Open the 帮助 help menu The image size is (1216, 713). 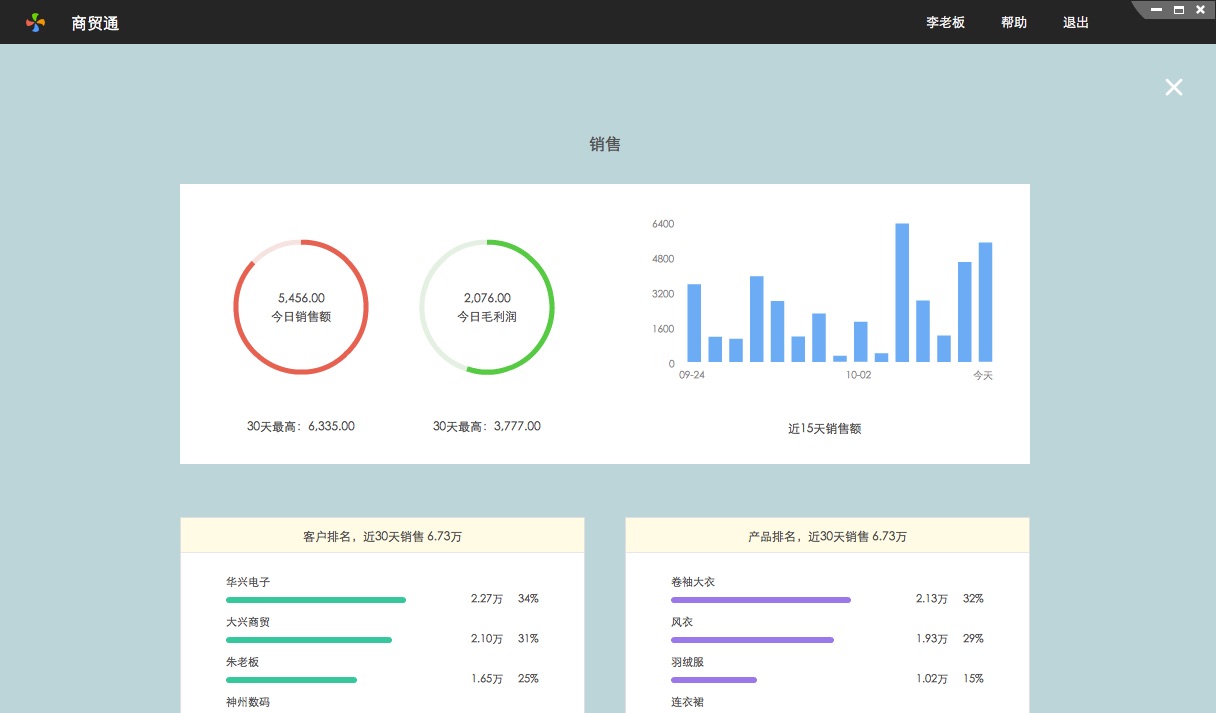1013,22
